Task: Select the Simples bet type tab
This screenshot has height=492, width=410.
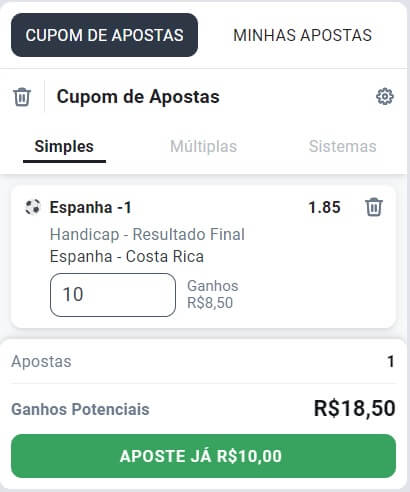Action: (64, 147)
